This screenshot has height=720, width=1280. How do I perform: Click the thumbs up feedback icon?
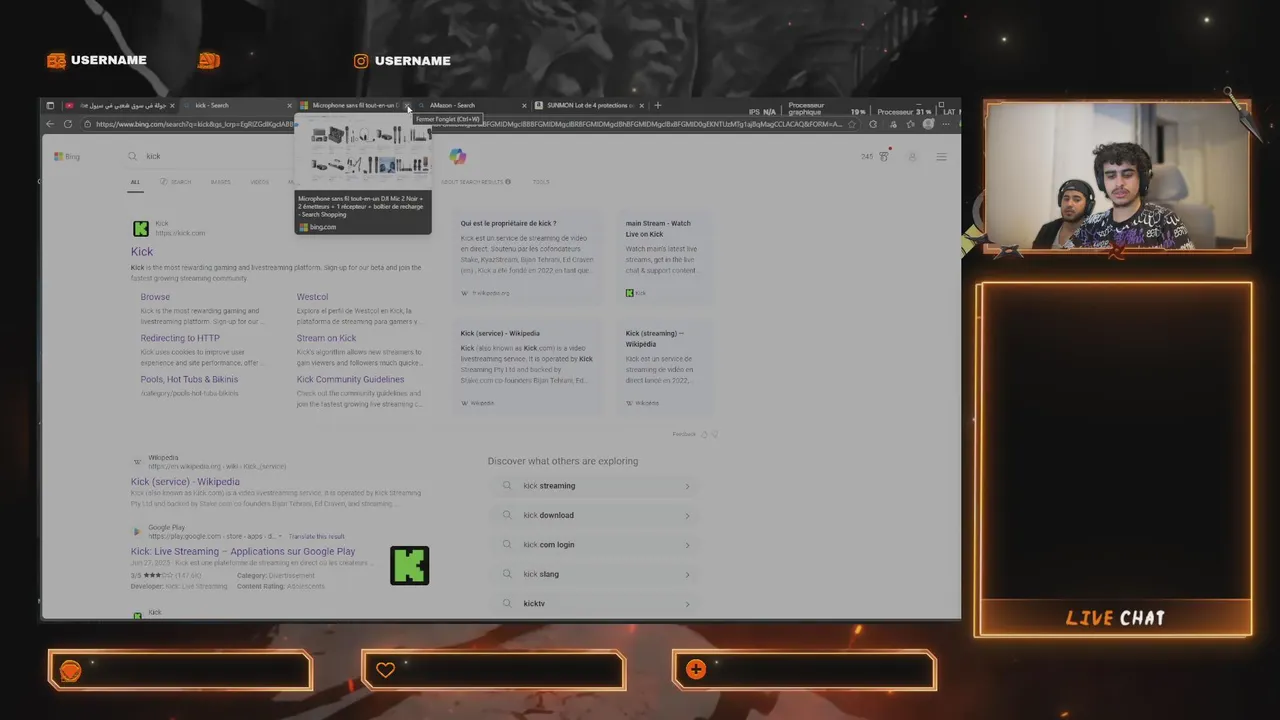pyautogui.click(x=704, y=434)
